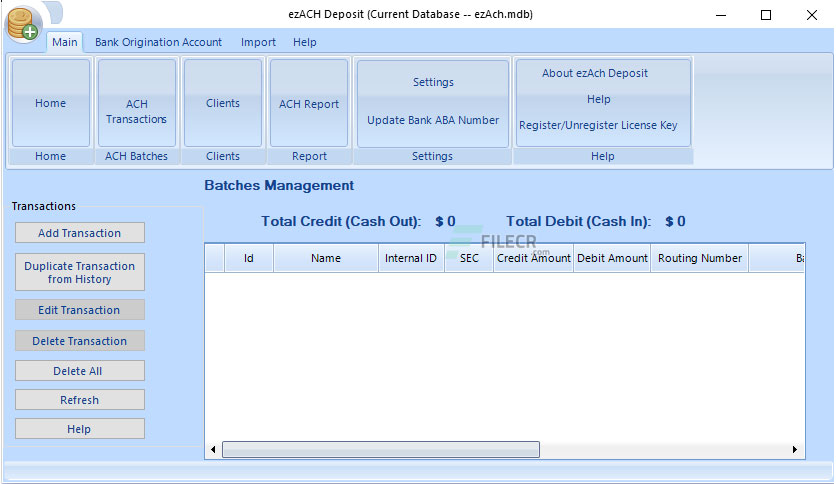836x484 pixels.
Task: Click the Delete Transaction button
Action: pyautogui.click(x=79, y=341)
